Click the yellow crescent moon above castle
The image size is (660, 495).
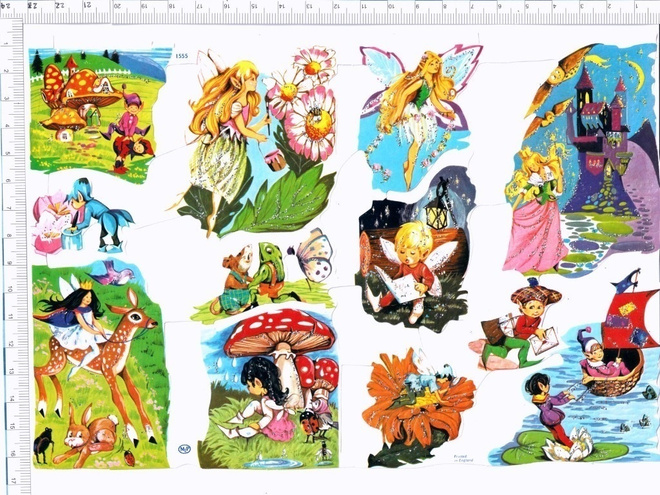tap(636, 76)
